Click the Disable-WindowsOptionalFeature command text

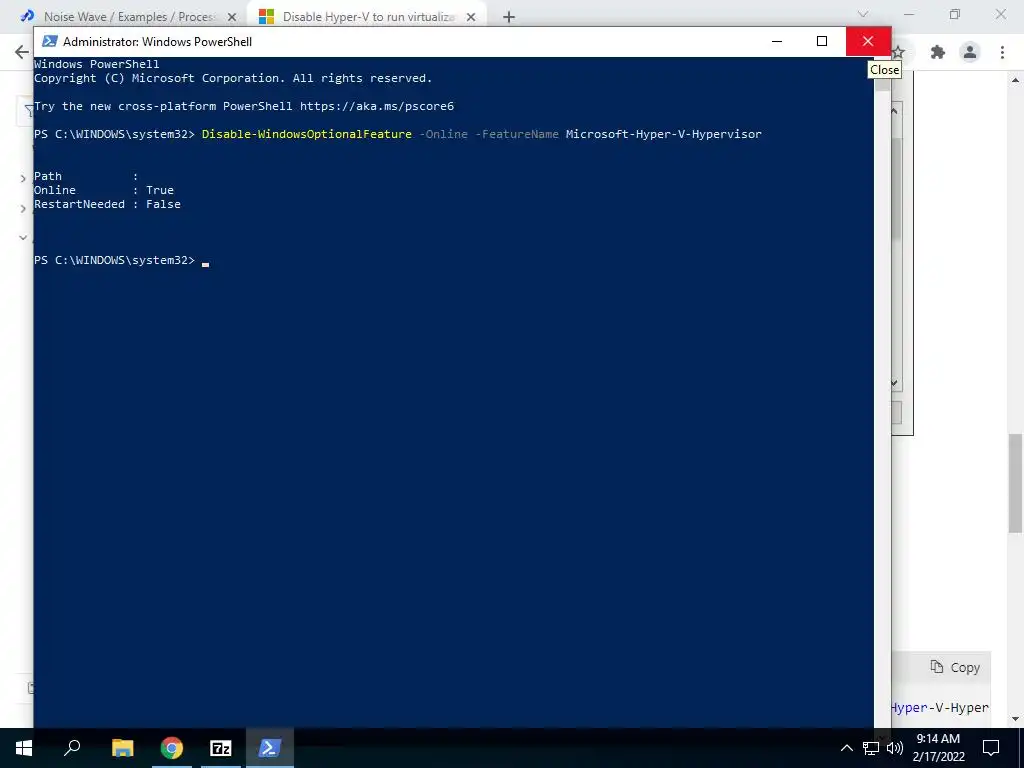click(x=306, y=134)
